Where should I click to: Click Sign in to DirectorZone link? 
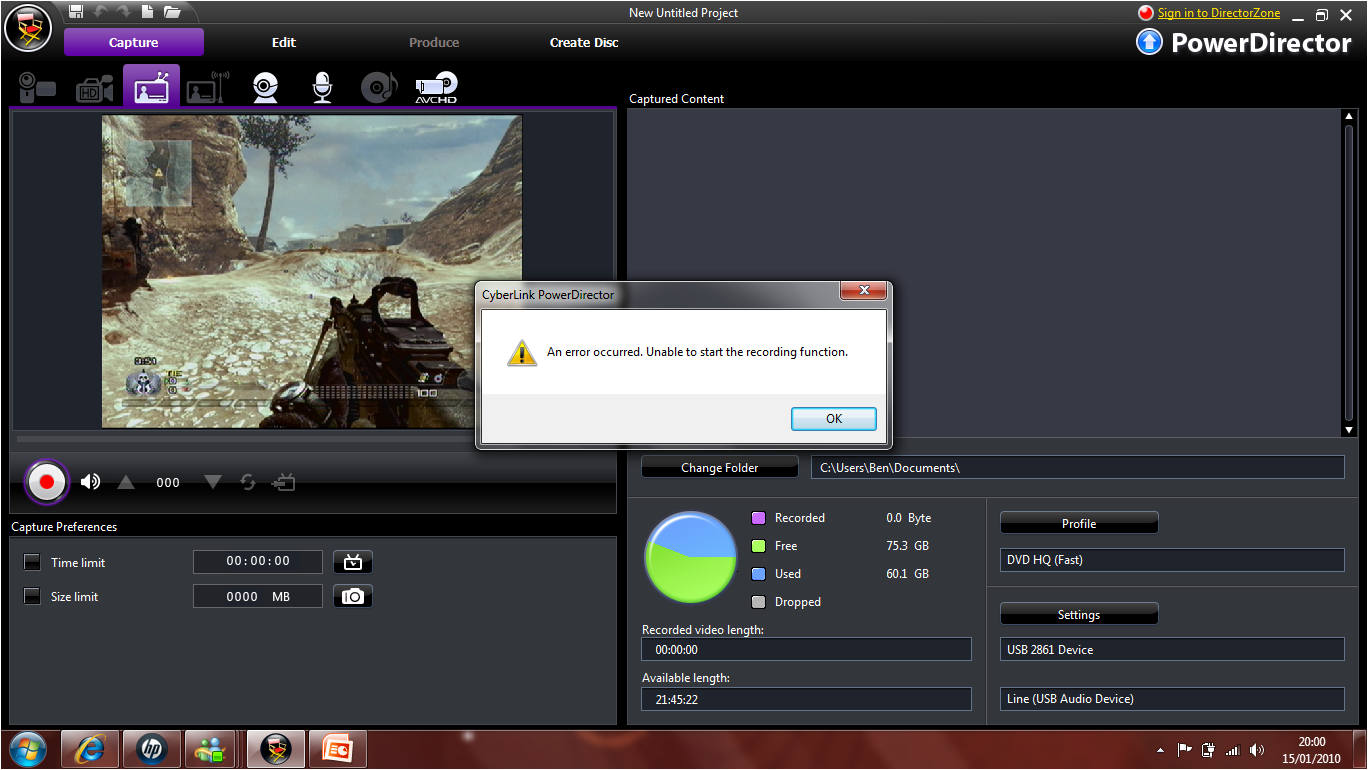click(1221, 13)
